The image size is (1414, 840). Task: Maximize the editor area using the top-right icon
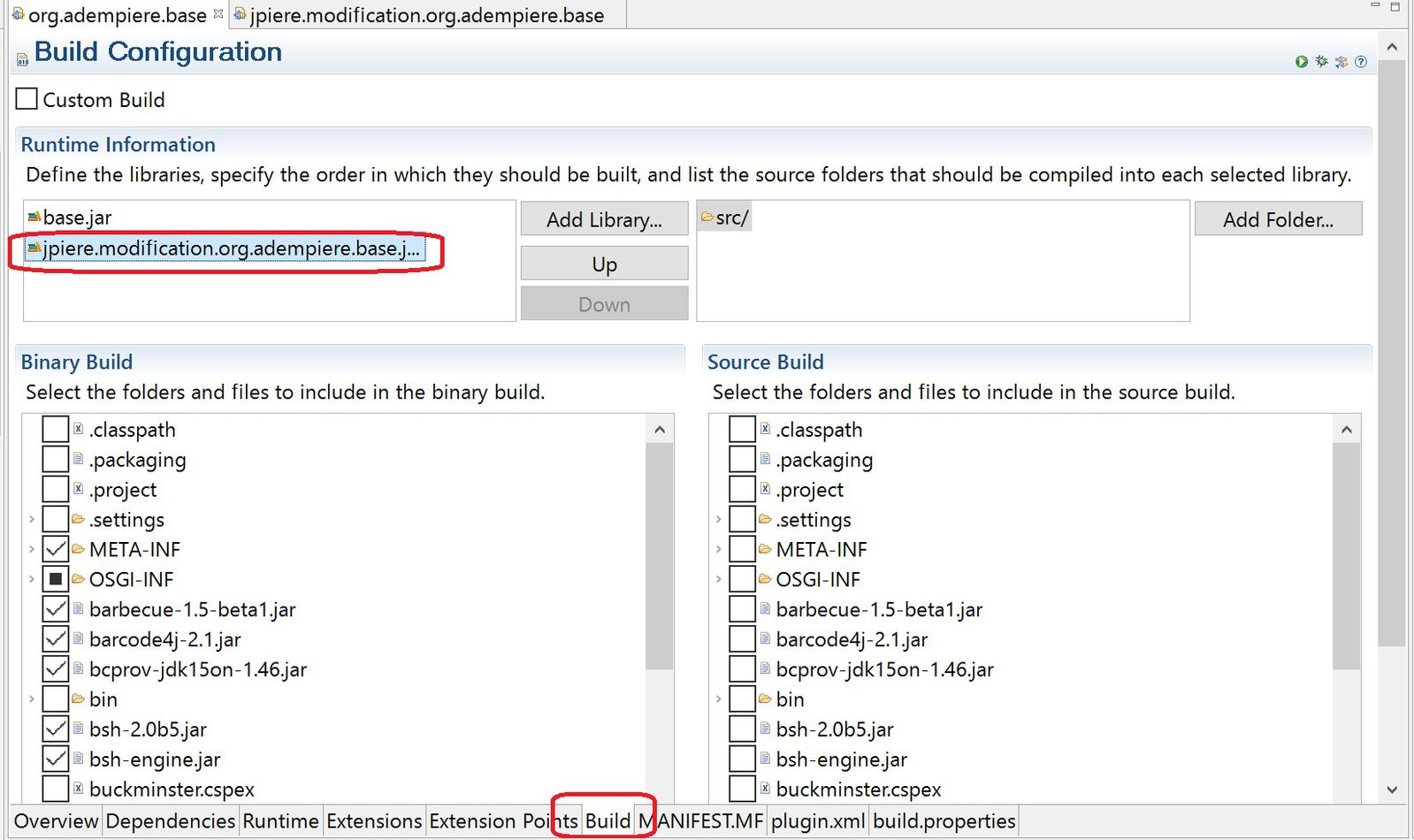click(1395, 7)
